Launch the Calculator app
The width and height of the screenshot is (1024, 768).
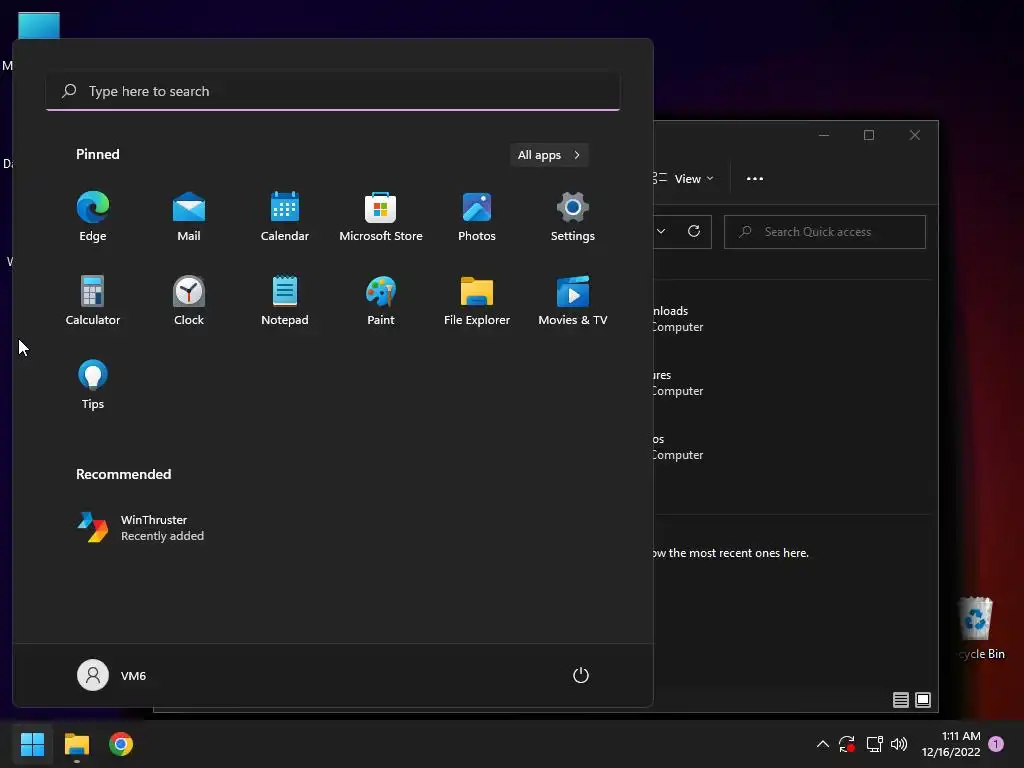pyautogui.click(x=93, y=300)
